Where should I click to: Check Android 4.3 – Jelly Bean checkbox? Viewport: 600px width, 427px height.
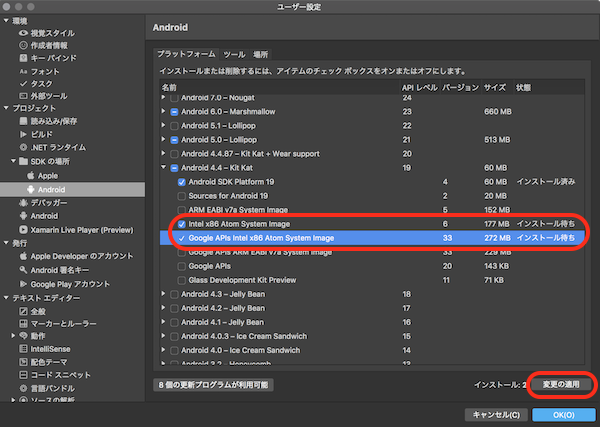click(x=174, y=294)
